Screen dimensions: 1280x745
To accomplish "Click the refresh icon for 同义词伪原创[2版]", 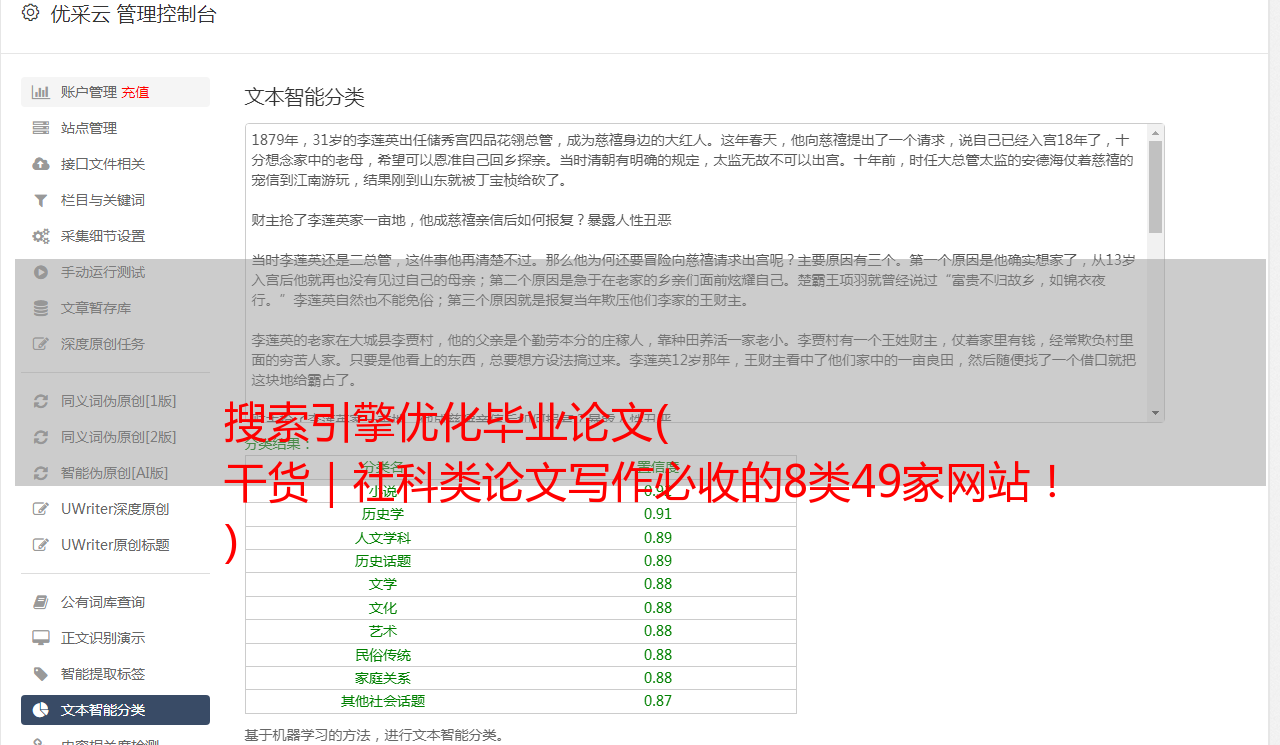I will tap(41, 437).
